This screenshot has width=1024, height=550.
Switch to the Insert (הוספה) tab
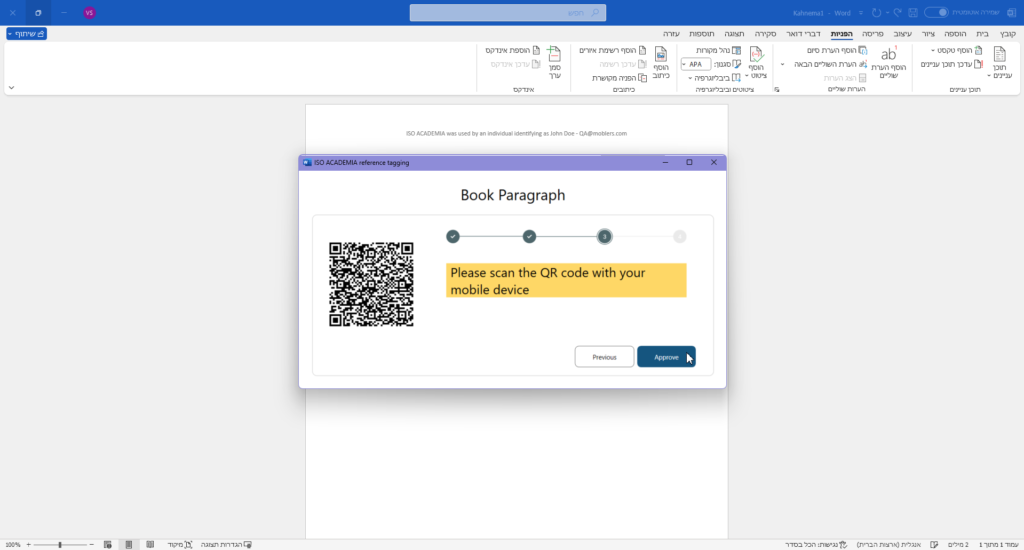tap(955, 33)
